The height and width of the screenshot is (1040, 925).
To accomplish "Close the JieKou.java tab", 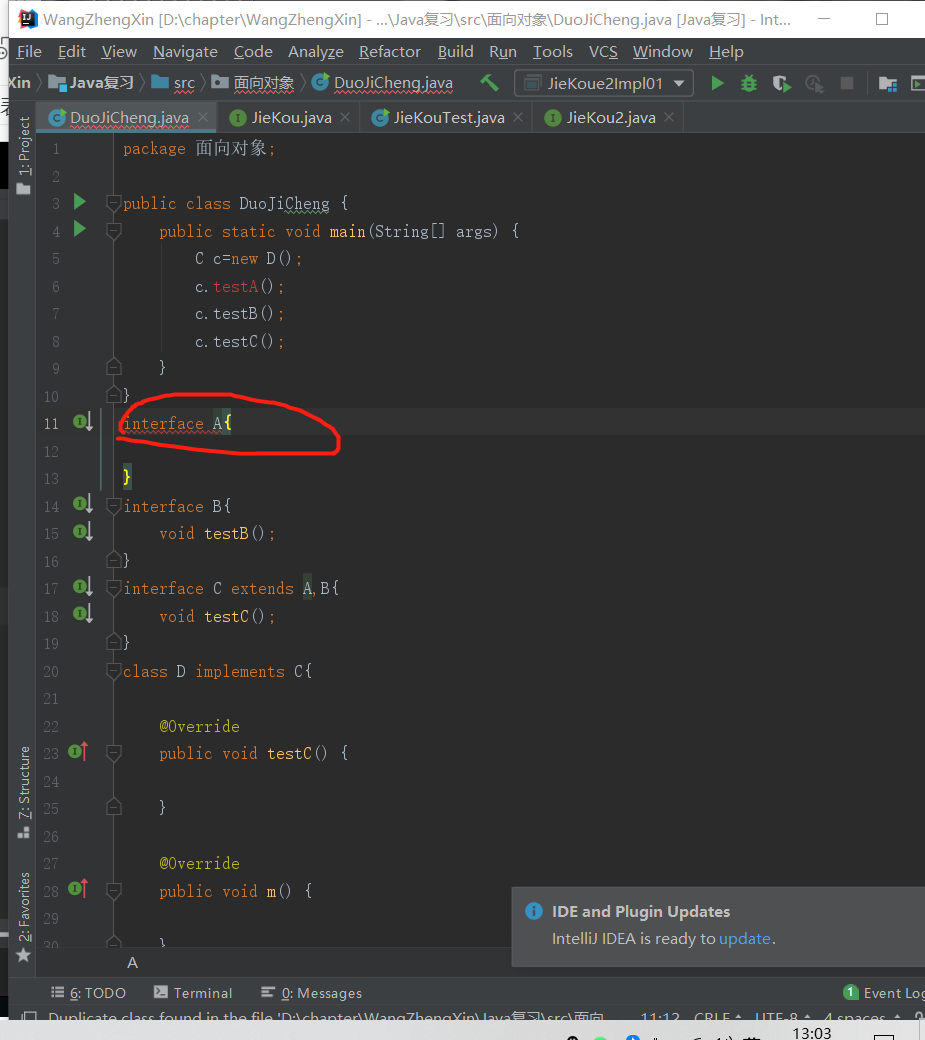I will 345,117.
